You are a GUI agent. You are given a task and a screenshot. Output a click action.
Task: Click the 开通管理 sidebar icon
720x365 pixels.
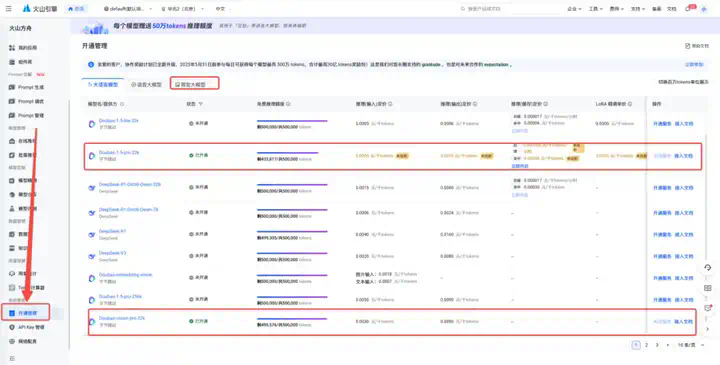point(12,313)
